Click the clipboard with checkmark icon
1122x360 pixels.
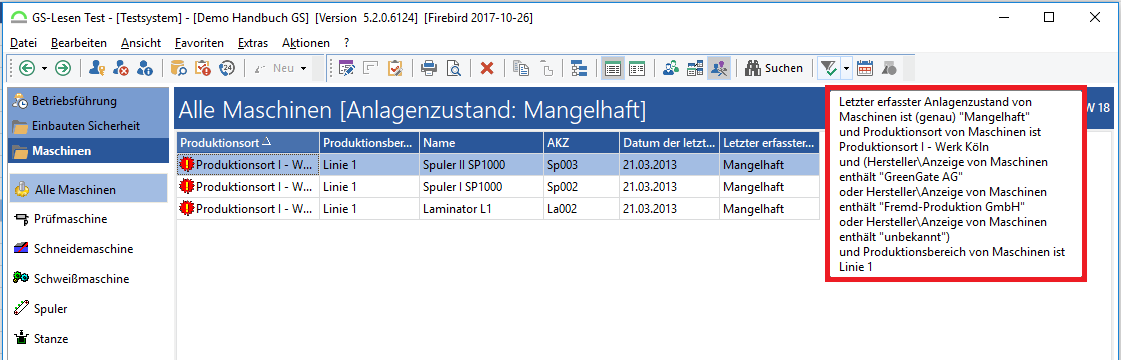coord(394,68)
